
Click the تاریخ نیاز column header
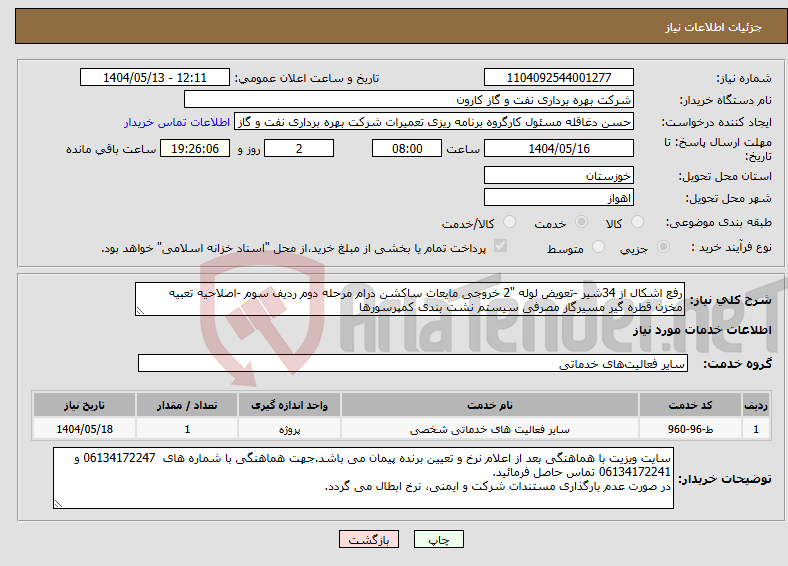tap(84, 405)
